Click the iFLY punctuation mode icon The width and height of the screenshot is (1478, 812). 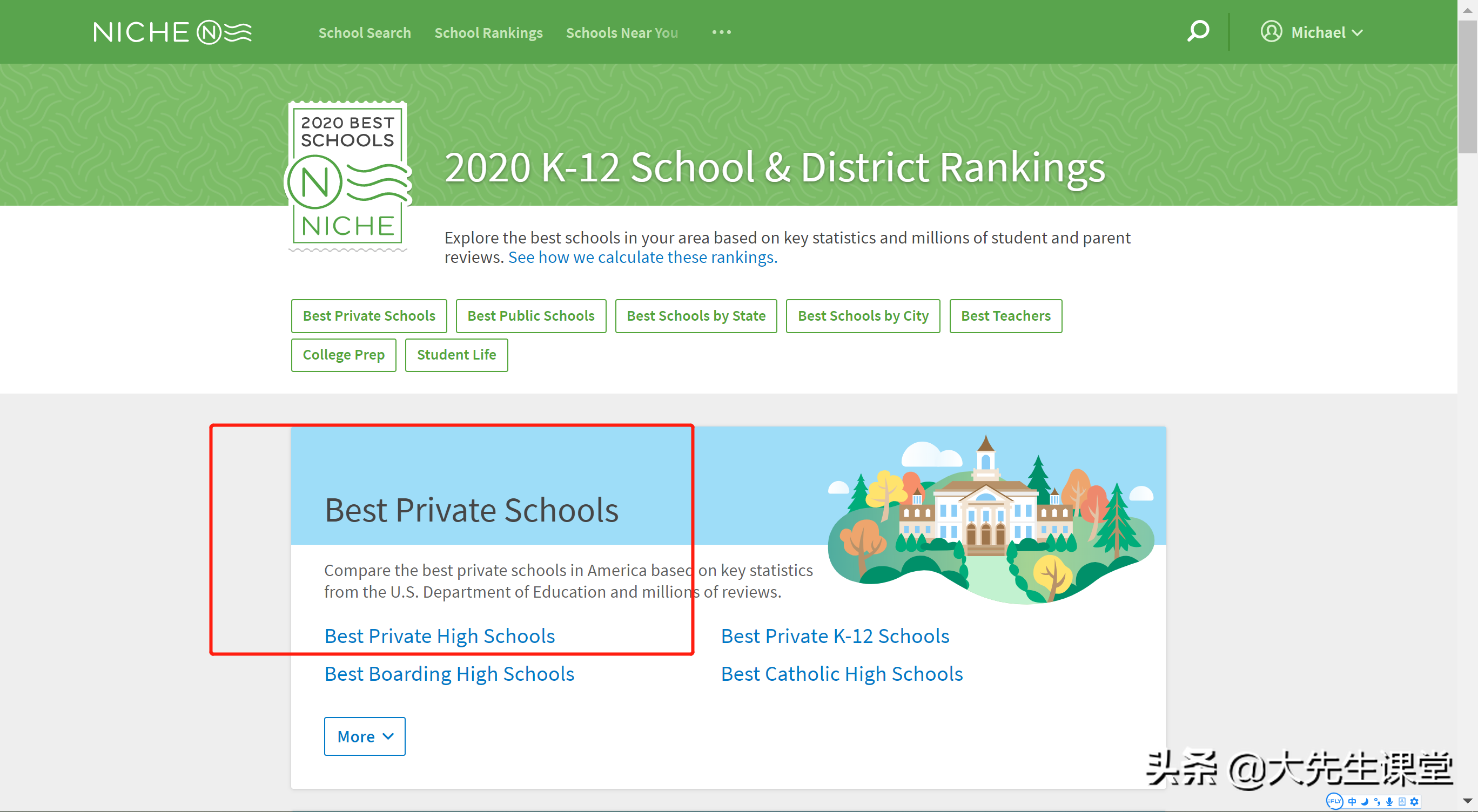[x=1377, y=802]
